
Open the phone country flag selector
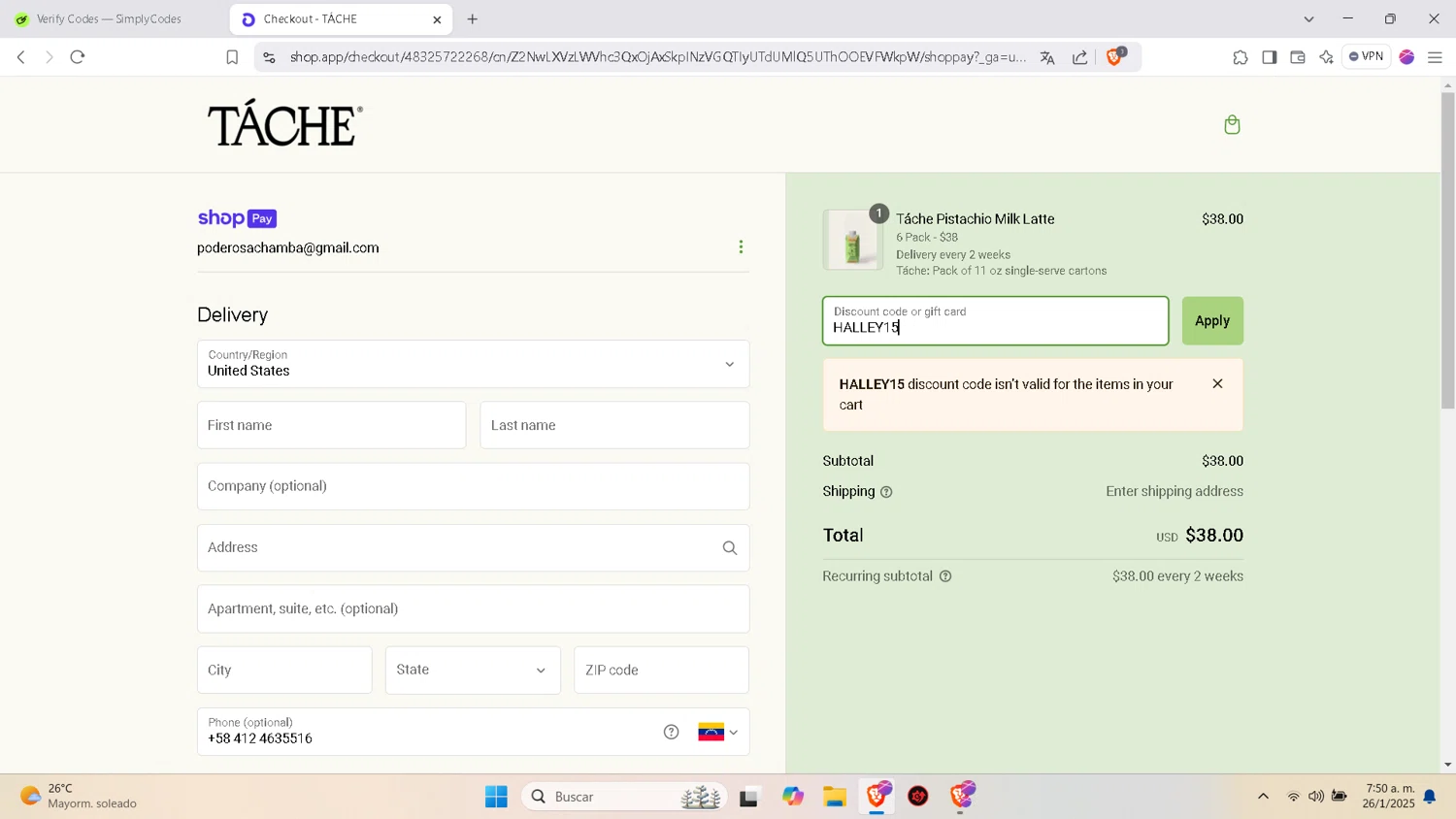pyautogui.click(x=718, y=732)
